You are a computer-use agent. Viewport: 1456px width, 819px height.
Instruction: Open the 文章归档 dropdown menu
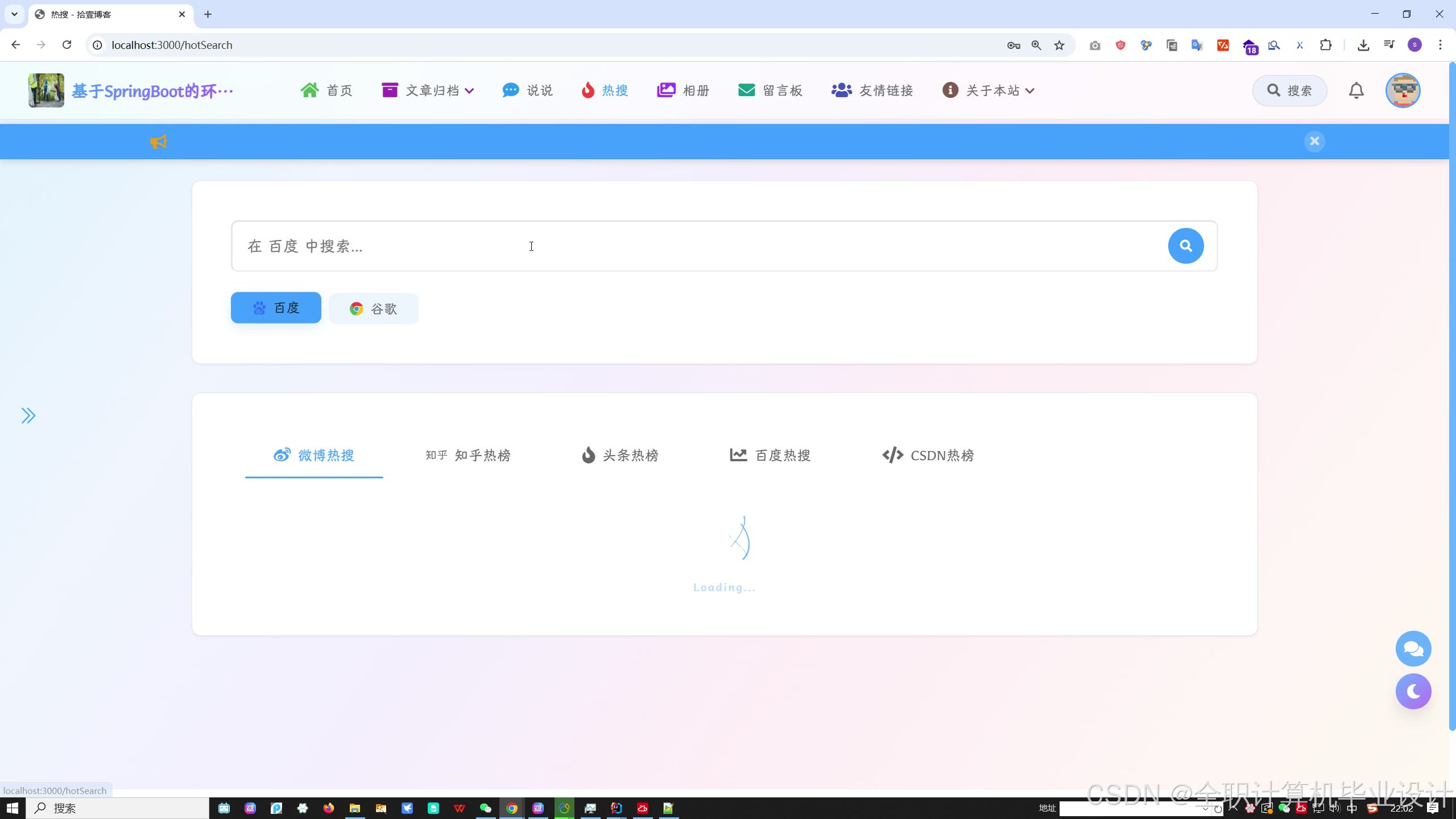click(x=428, y=90)
